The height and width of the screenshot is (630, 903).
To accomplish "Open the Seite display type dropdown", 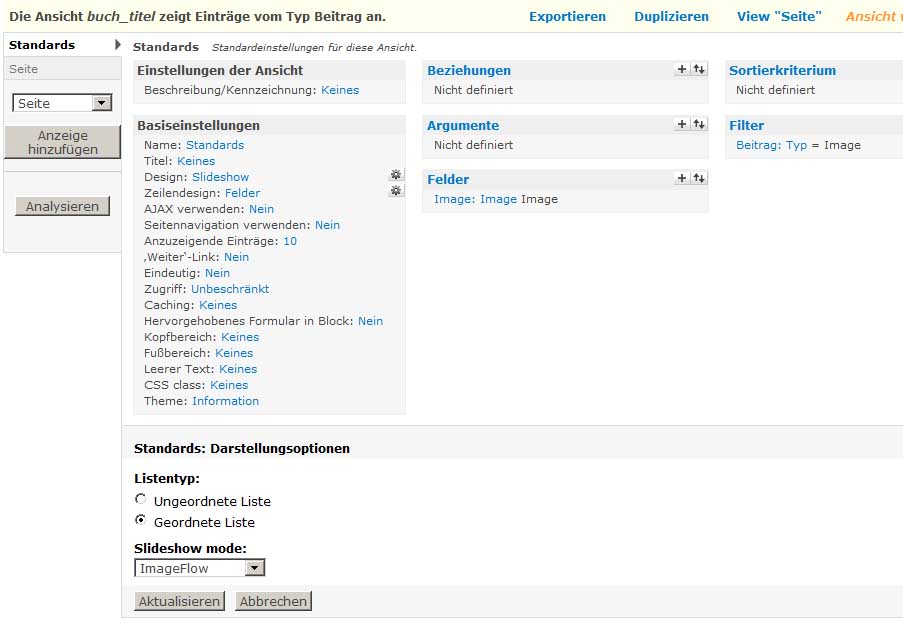I will pos(101,103).
